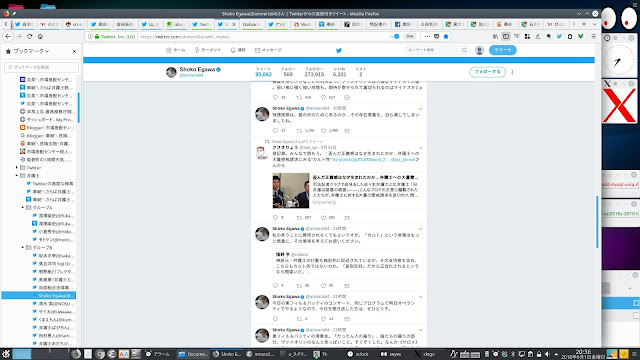Screen dimensions: 640x360
Task: Click the blue ツイート compose button
Action: 502,50
